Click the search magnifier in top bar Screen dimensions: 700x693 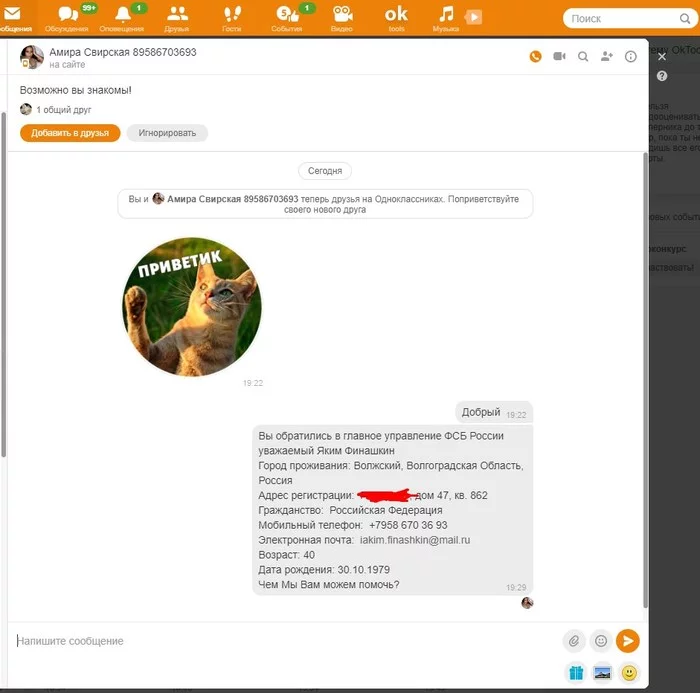(x=685, y=18)
